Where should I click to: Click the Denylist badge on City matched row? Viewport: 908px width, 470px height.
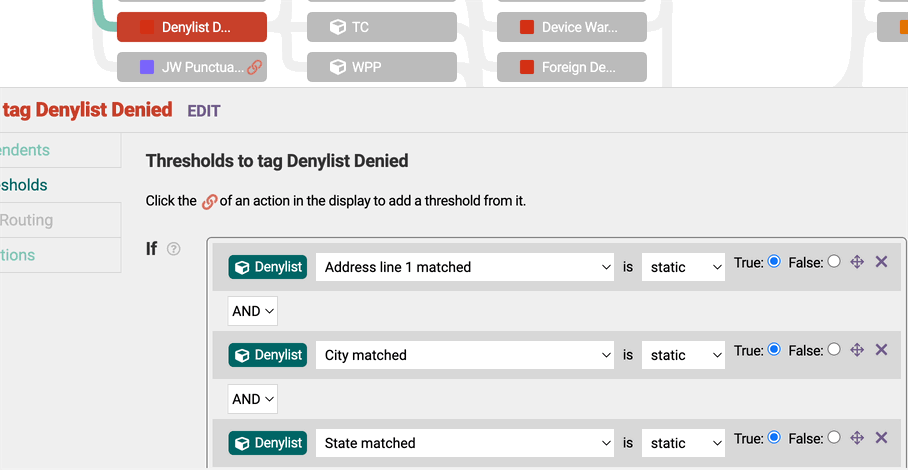(x=268, y=355)
